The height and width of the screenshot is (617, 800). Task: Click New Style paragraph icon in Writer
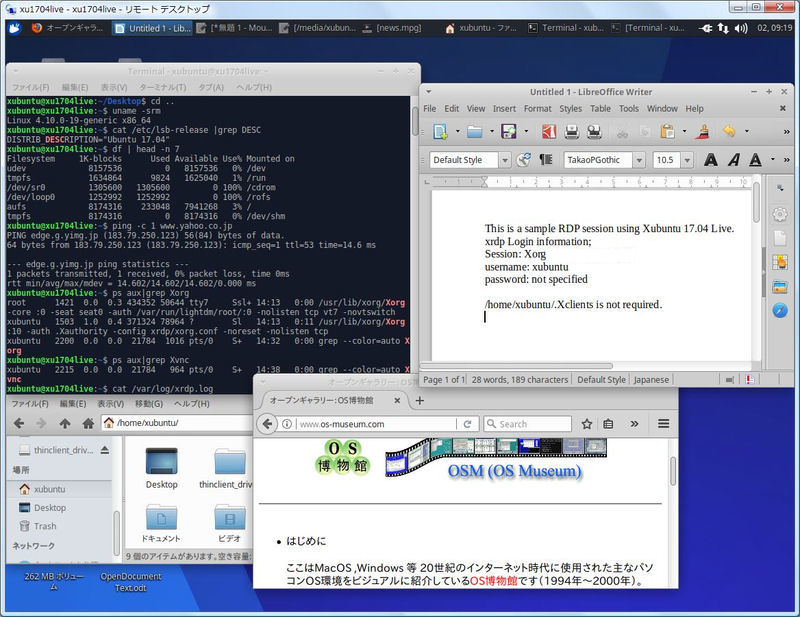(546, 160)
